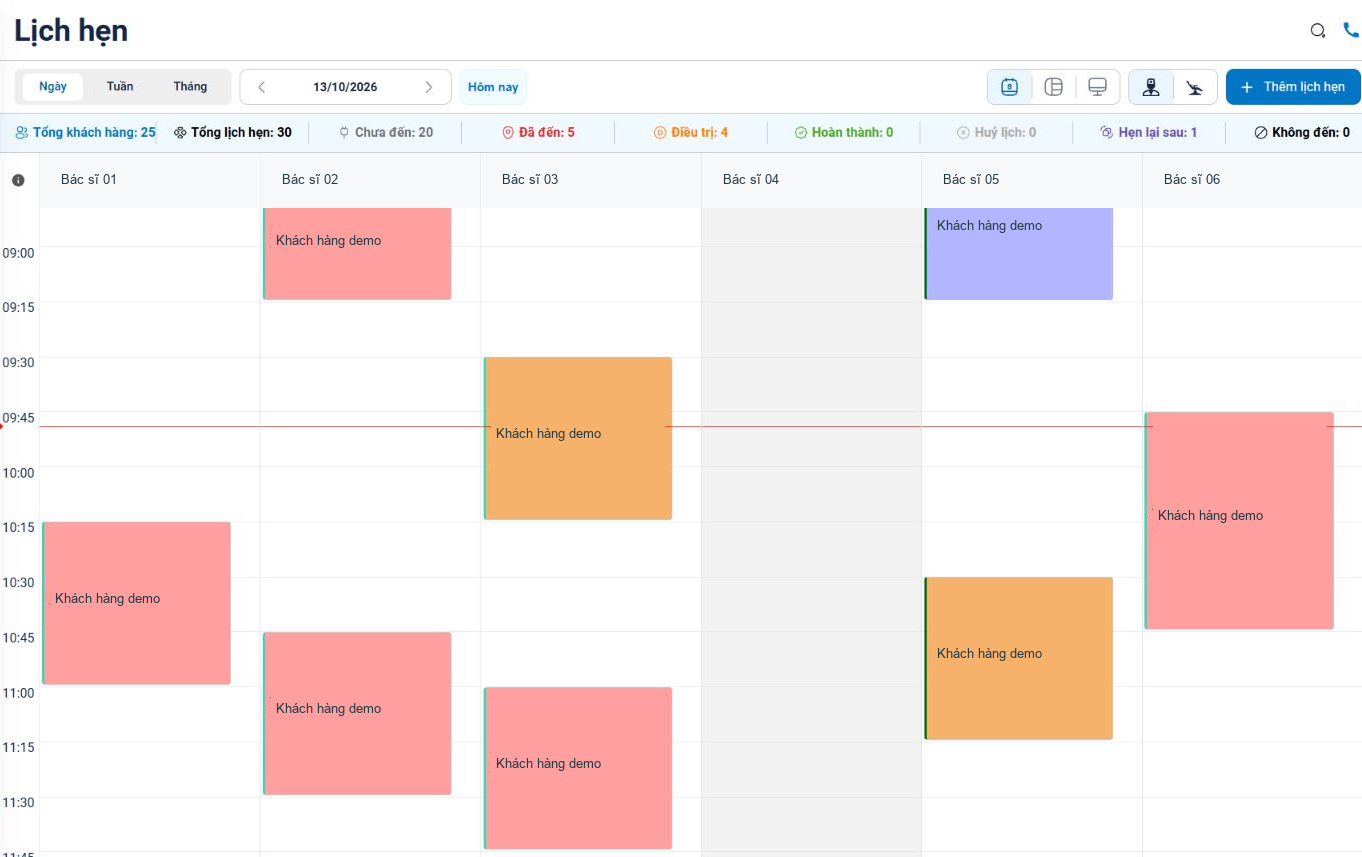Switch to the Tuần view tab
Image resolution: width=1362 pixels, height=857 pixels.
point(120,86)
